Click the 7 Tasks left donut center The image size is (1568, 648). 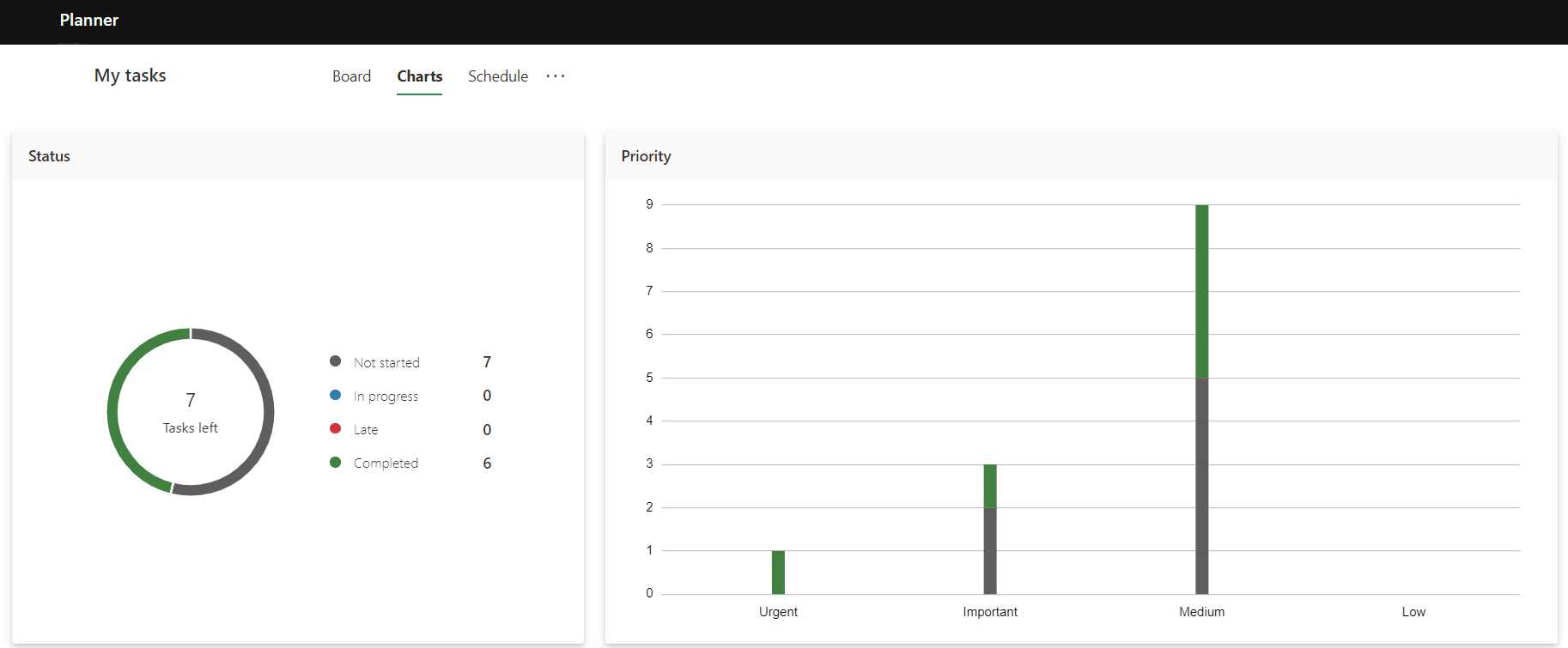[191, 412]
